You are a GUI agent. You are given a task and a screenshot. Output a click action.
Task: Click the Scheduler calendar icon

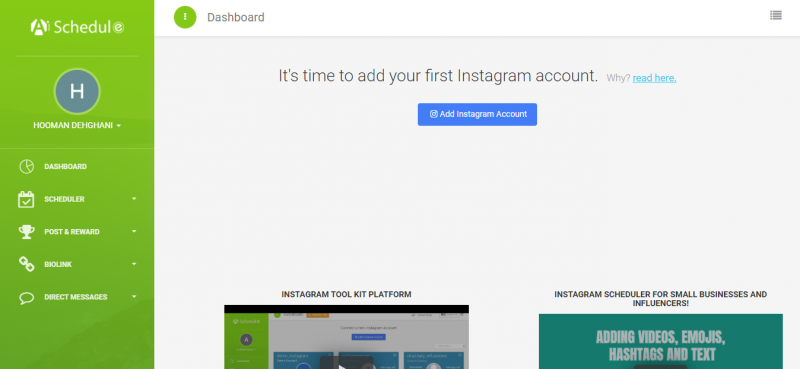[26, 199]
